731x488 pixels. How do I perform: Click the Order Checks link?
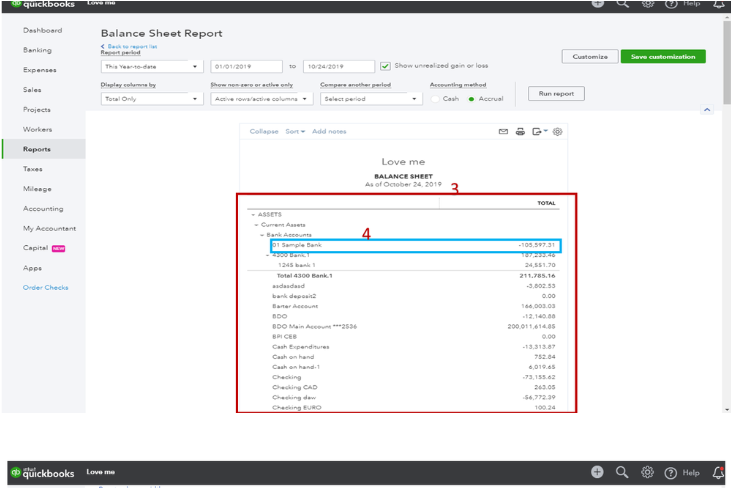[46, 288]
